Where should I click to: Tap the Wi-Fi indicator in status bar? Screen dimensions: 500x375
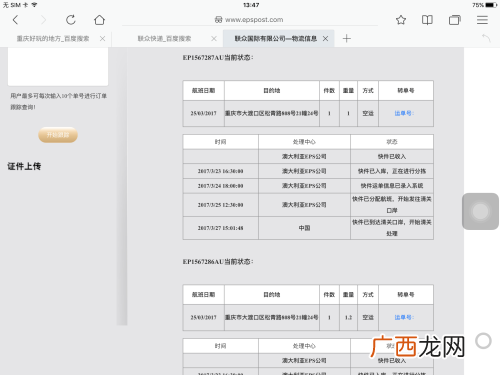click(34, 5)
